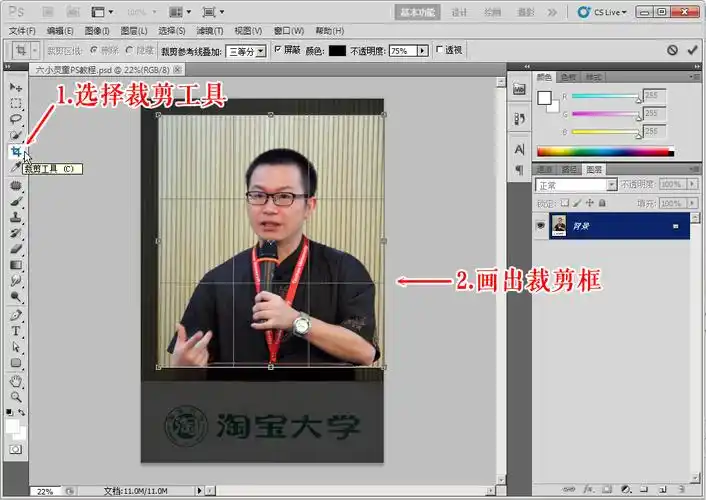Select the Clone Stamp tool
The image size is (706, 500).
coord(16,217)
